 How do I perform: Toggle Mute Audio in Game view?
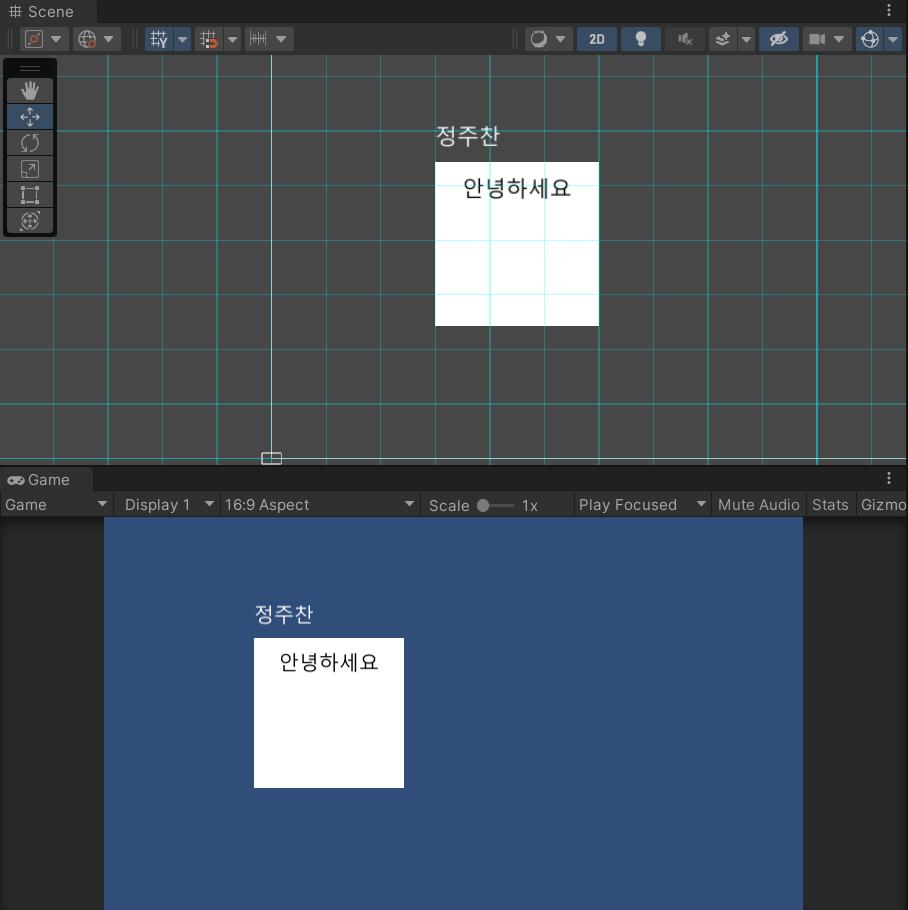point(759,505)
